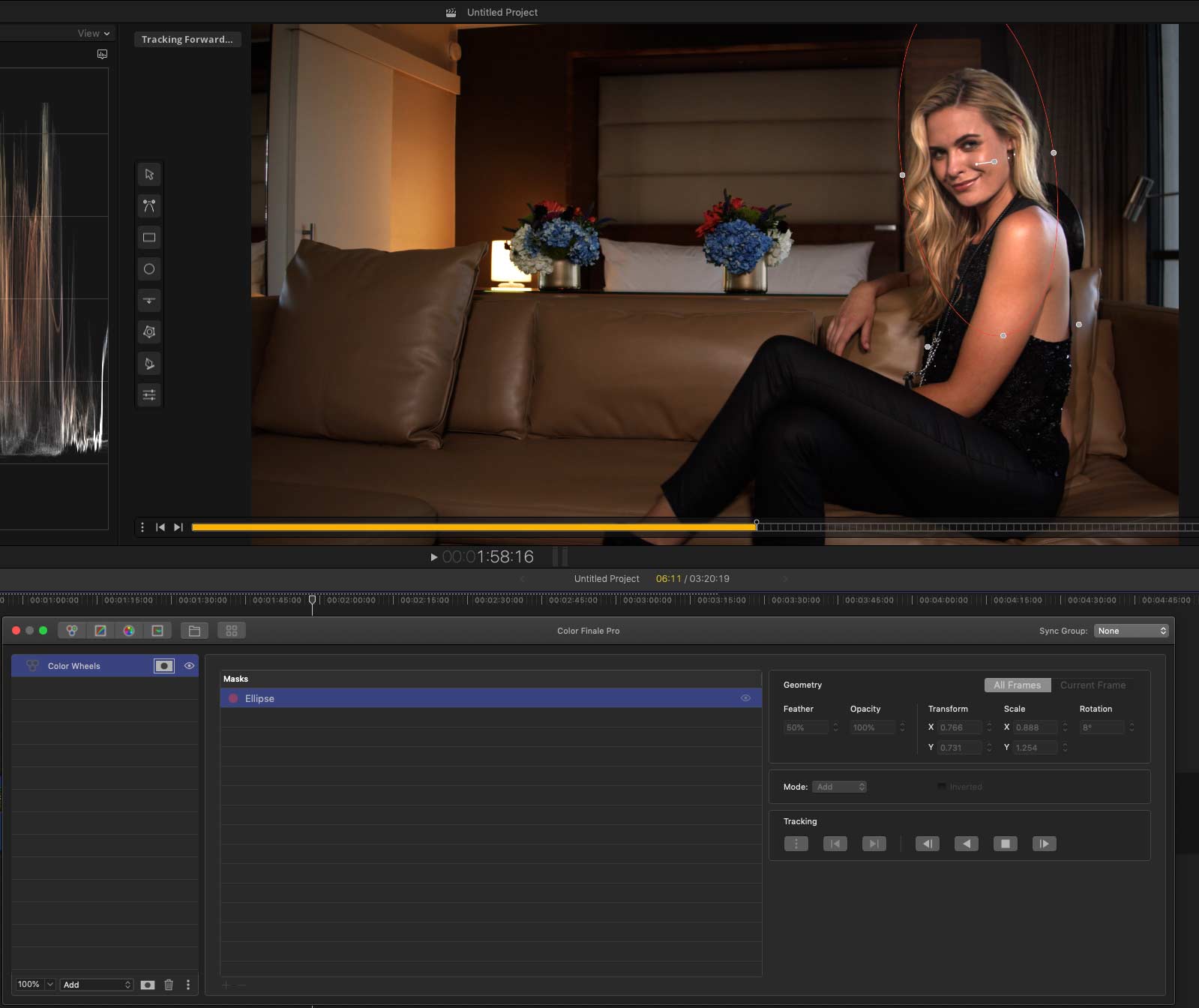Open Color Wheels panel in Color Finale toolbar

click(x=72, y=631)
